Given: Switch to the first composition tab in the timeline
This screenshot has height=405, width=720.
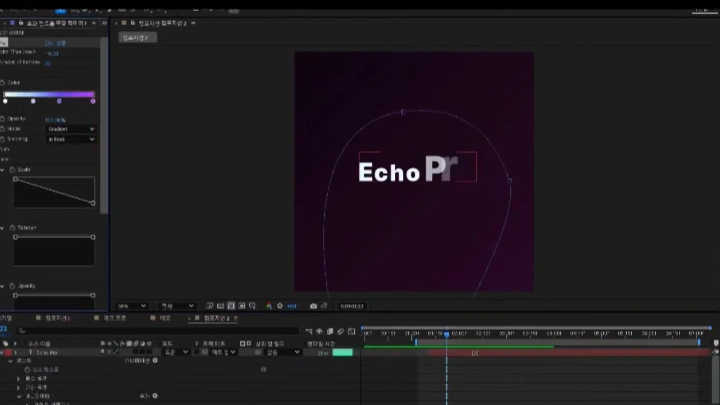Looking at the screenshot, I should click(x=53, y=318).
